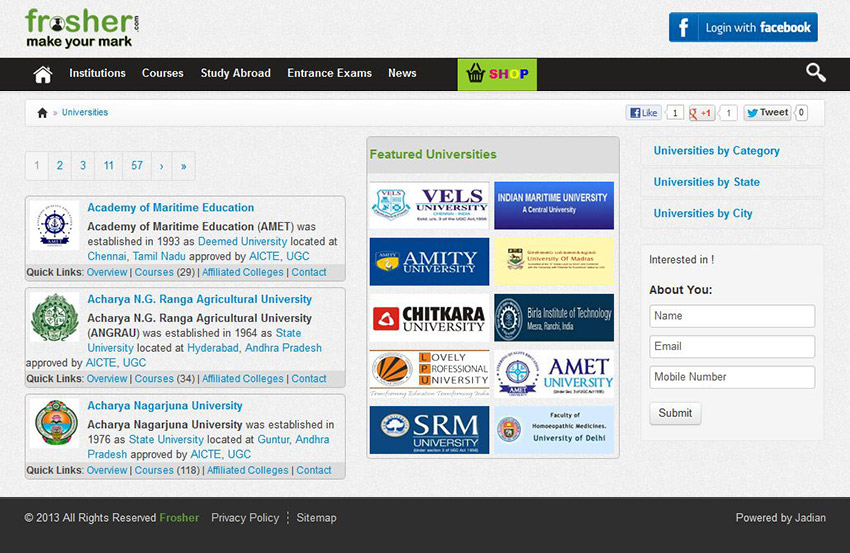Open Academy of Maritime Education logo thumbnail
Image resolution: width=850 pixels, height=553 pixels.
coord(54,225)
